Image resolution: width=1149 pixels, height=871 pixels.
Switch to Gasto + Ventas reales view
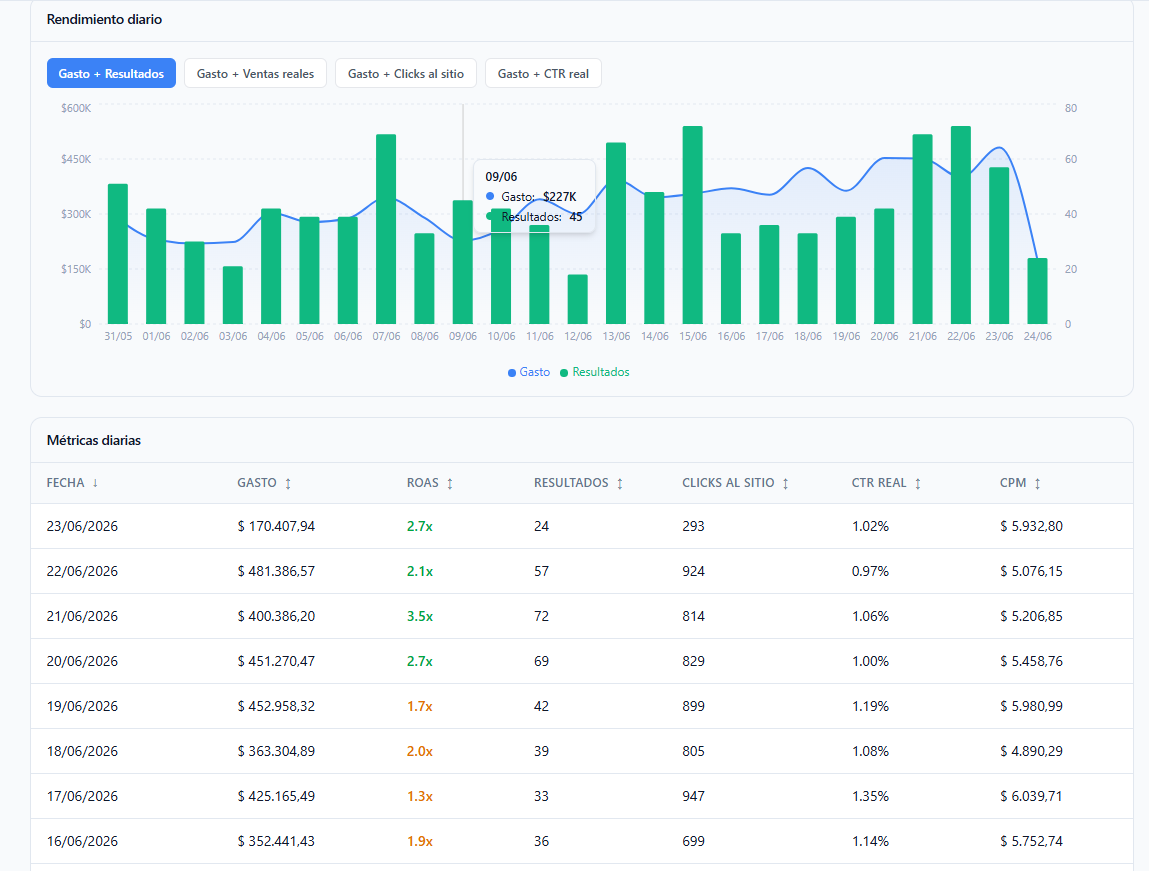(255, 73)
